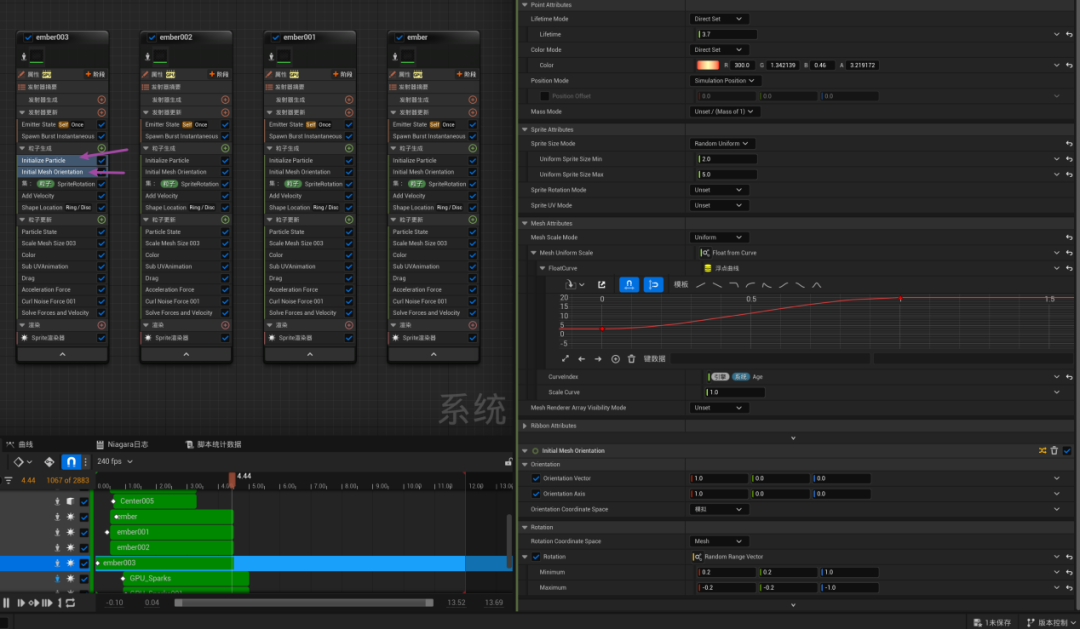Screen dimensions: 1080x629
Task: Click the add-module plus in ember003's 粒子生成 section
Action: [x=101, y=148]
